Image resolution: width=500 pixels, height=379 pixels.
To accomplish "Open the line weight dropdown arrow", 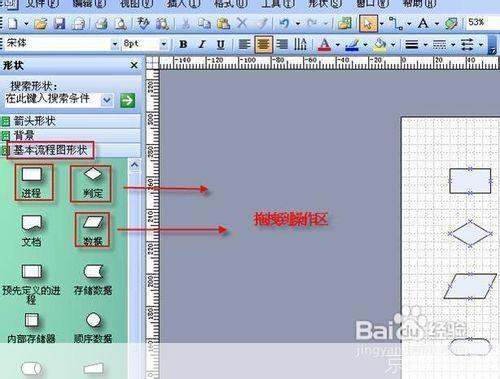I will pos(425,45).
